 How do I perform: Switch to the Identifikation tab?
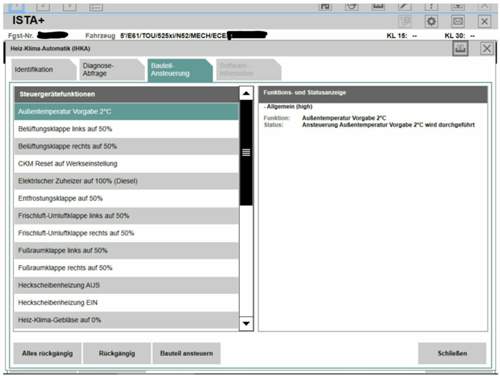[44, 69]
